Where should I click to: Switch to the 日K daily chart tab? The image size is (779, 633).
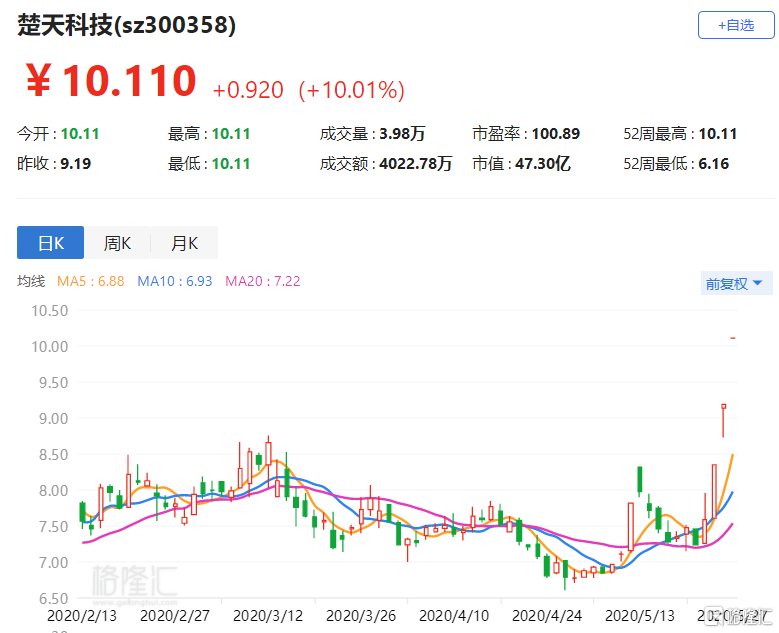(50, 243)
